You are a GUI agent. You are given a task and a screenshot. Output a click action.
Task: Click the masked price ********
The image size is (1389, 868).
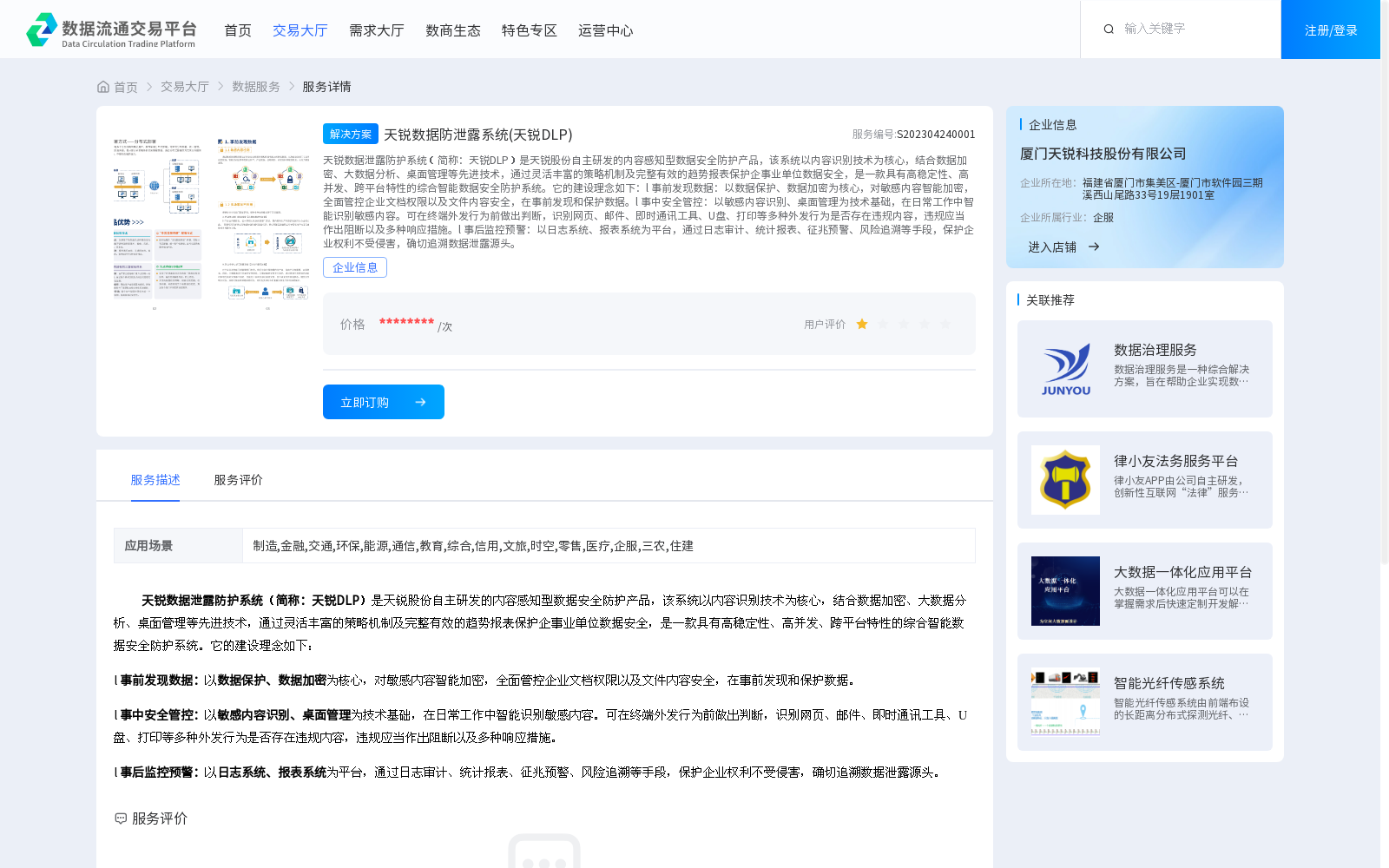406,322
